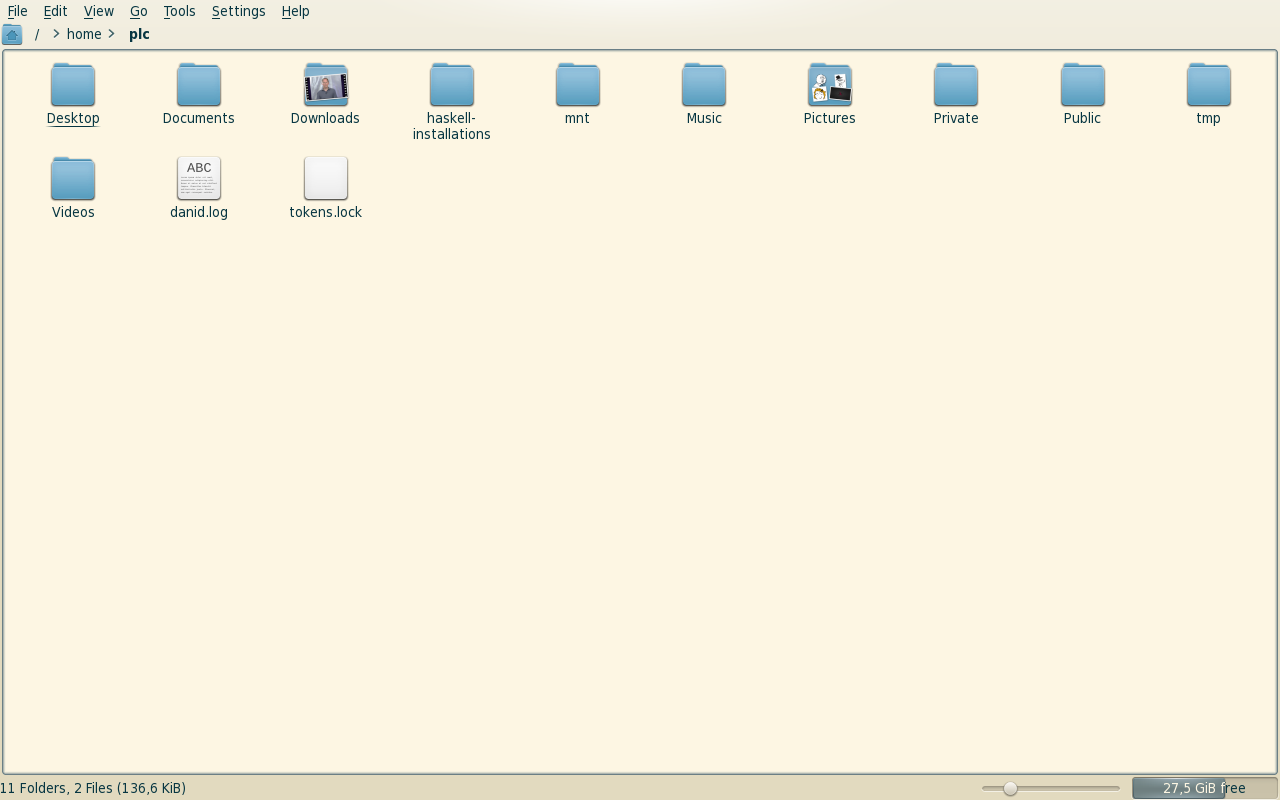Select the tmp folder icon
The width and height of the screenshot is (1280, 800).
[x=1209, y=85]
